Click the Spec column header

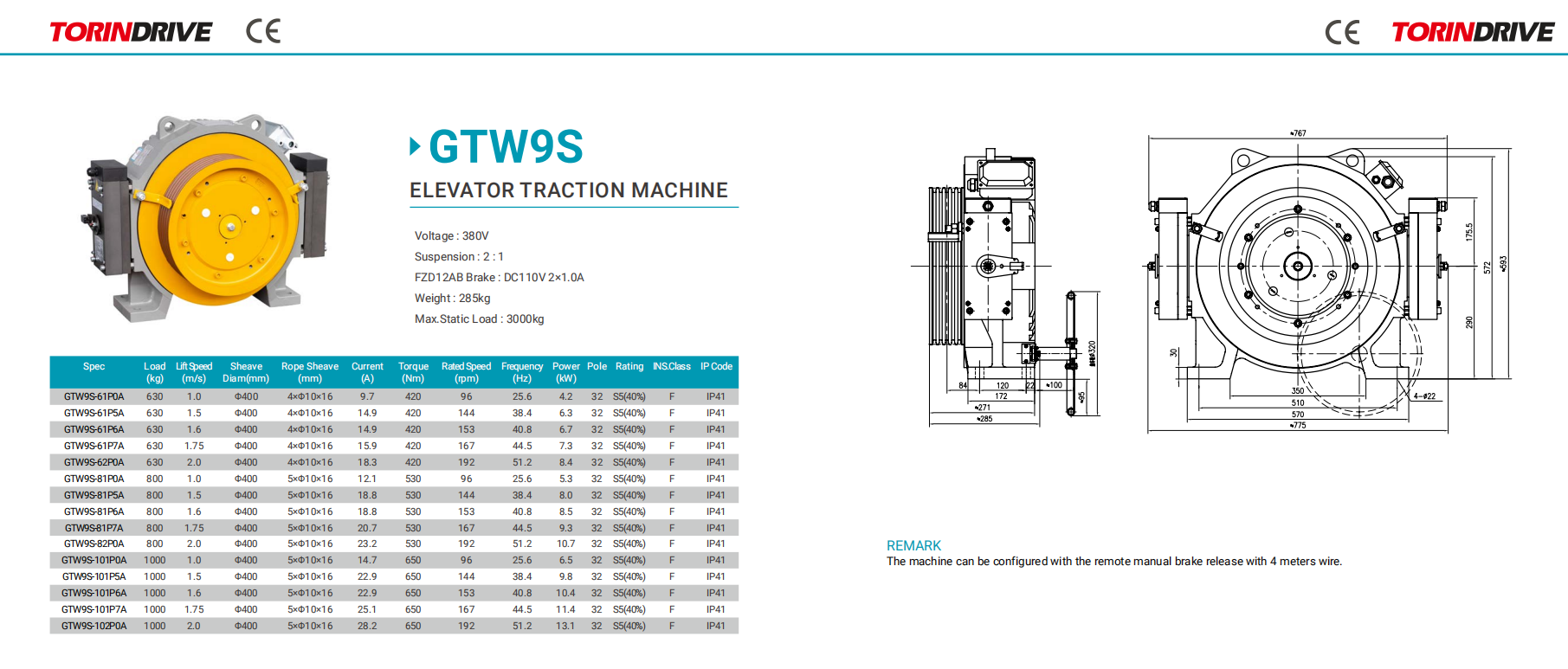point(94,366)
